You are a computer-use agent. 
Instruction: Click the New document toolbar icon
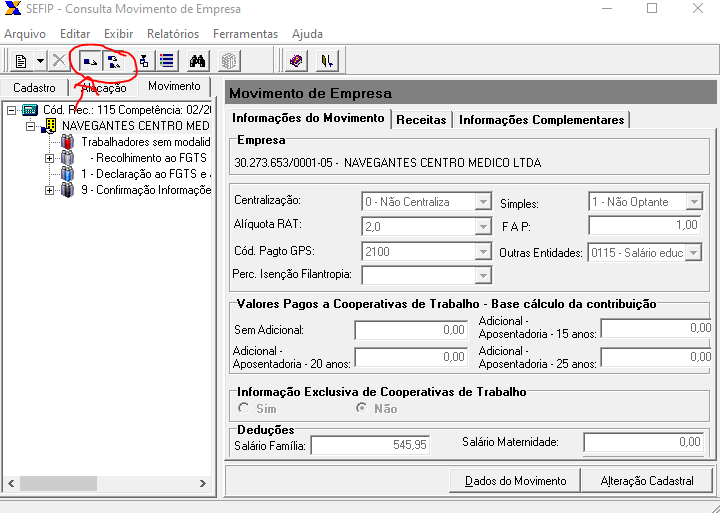[21, 61]
